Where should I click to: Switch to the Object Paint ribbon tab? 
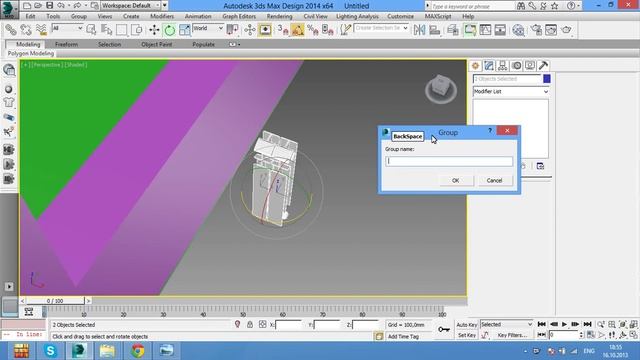[156, 44]
